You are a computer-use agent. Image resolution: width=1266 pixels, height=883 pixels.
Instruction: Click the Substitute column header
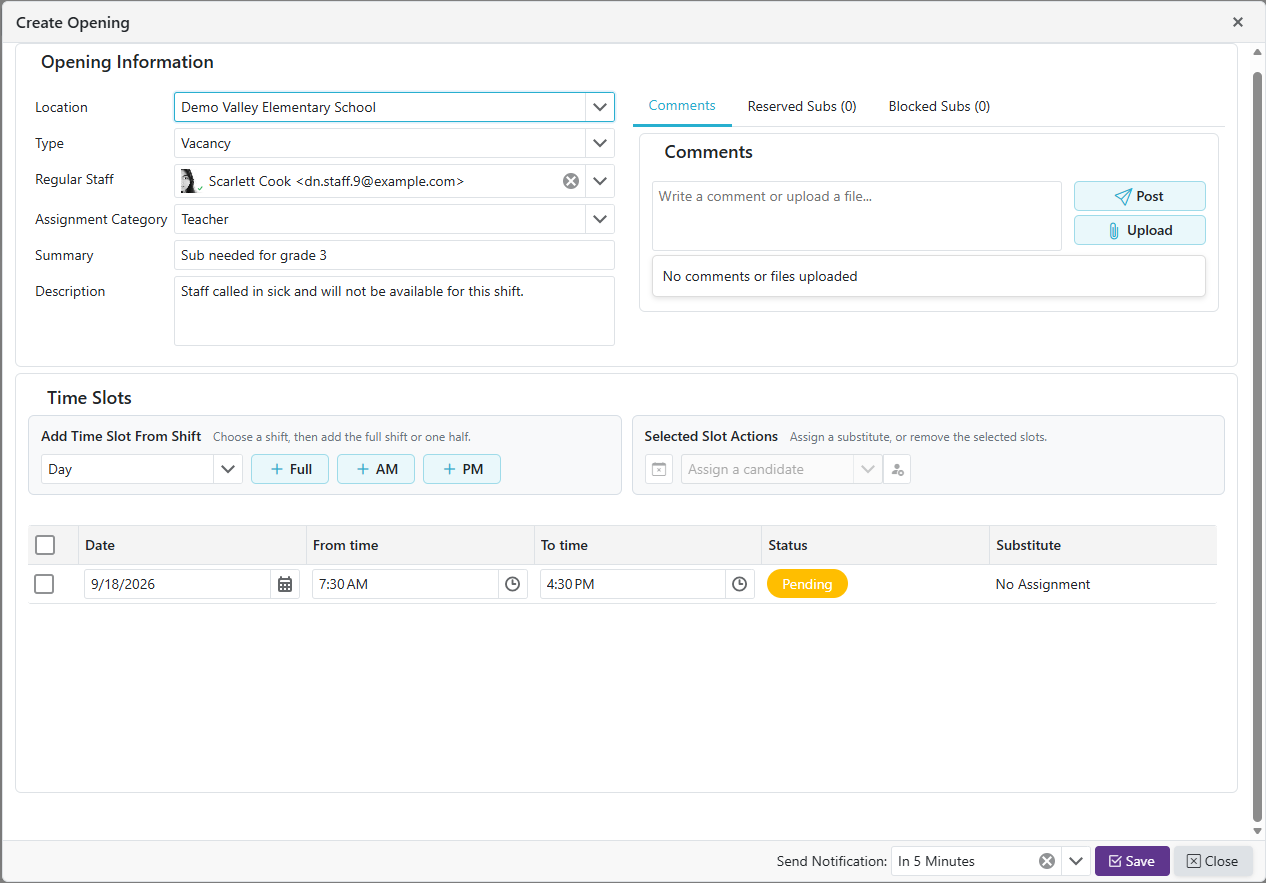point(1103,545)
